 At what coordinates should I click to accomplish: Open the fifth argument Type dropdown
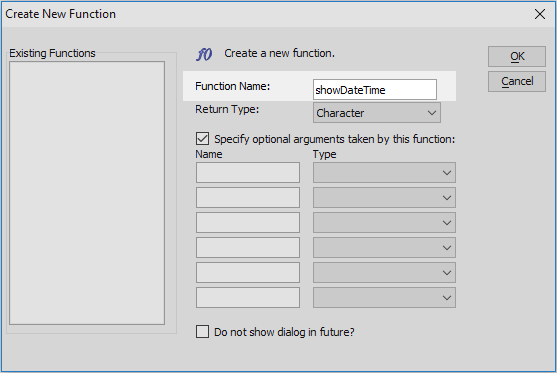pos(384,272)
